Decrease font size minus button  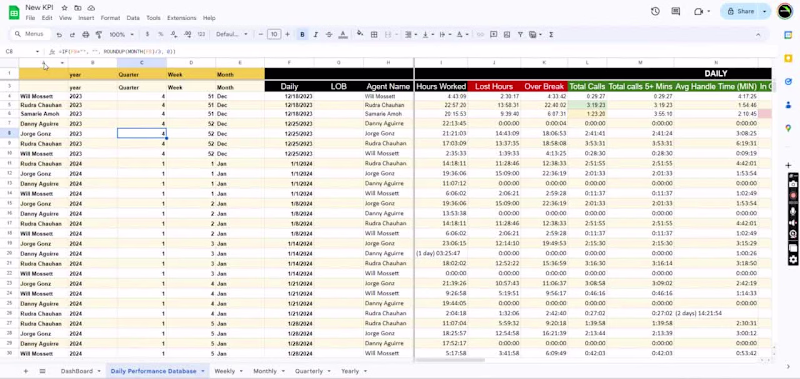pyautogui.click(x=261, y=34)
